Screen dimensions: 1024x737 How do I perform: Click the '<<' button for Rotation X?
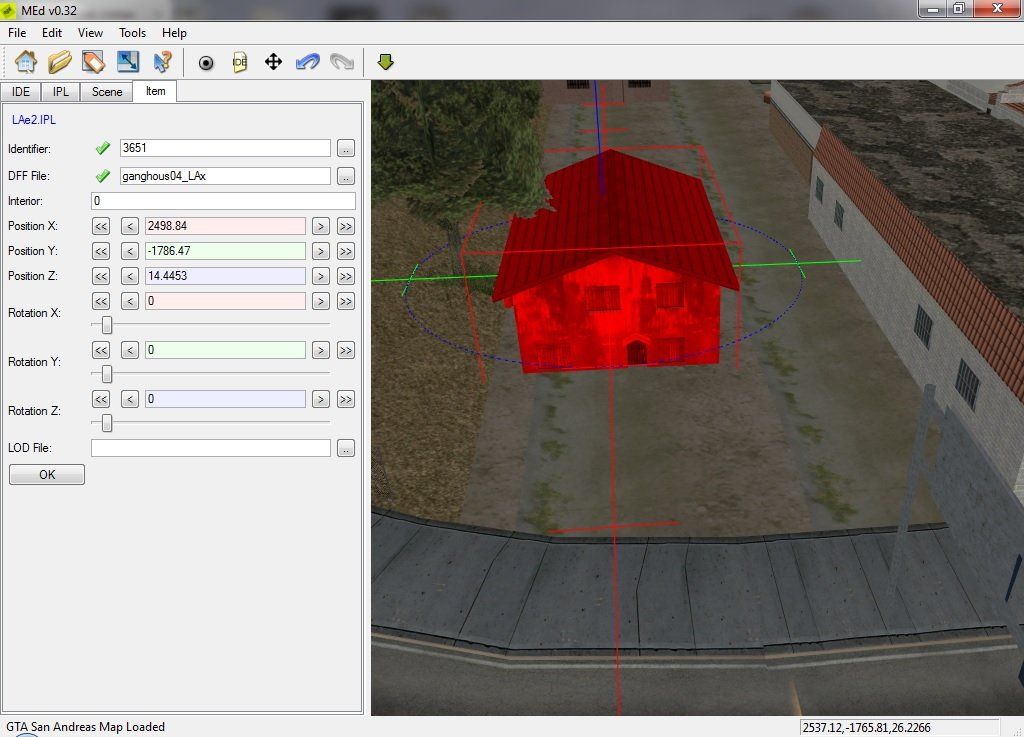pyautogui.click(x=101, y=302)
